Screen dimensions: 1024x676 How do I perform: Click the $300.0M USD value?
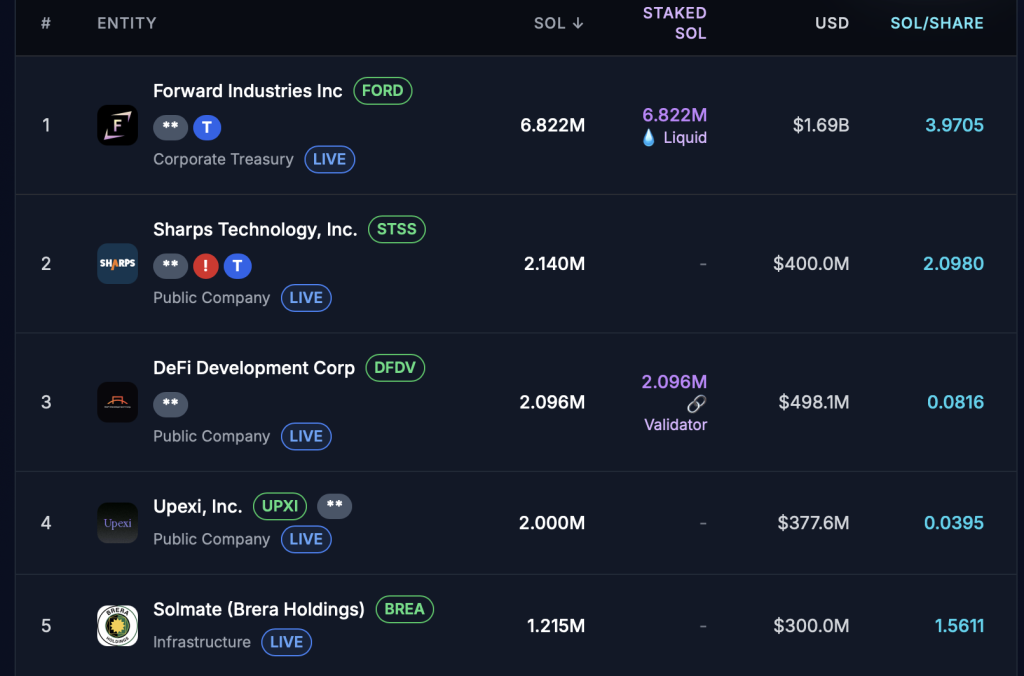811,626
